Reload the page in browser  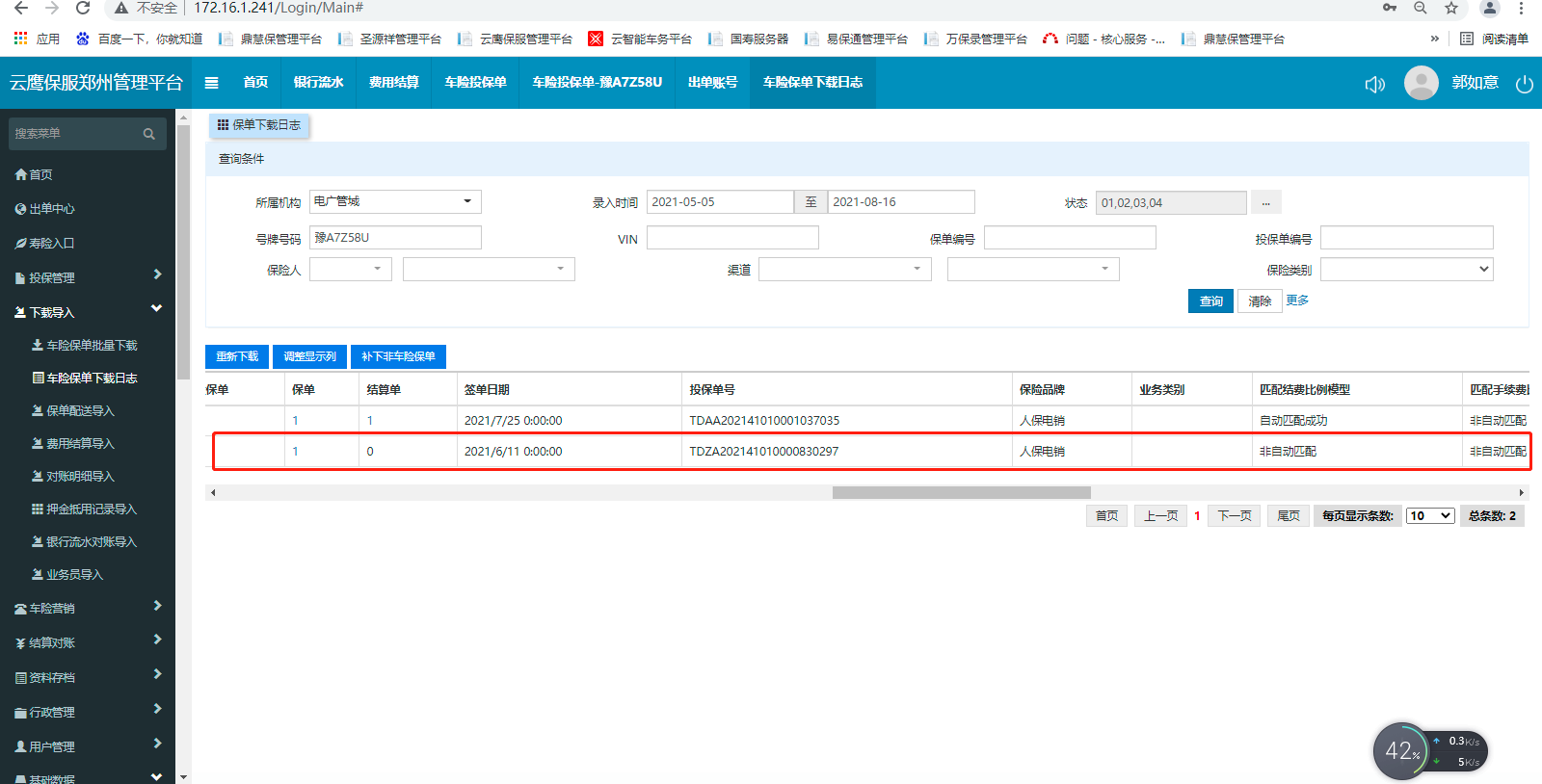pos(83,9)
